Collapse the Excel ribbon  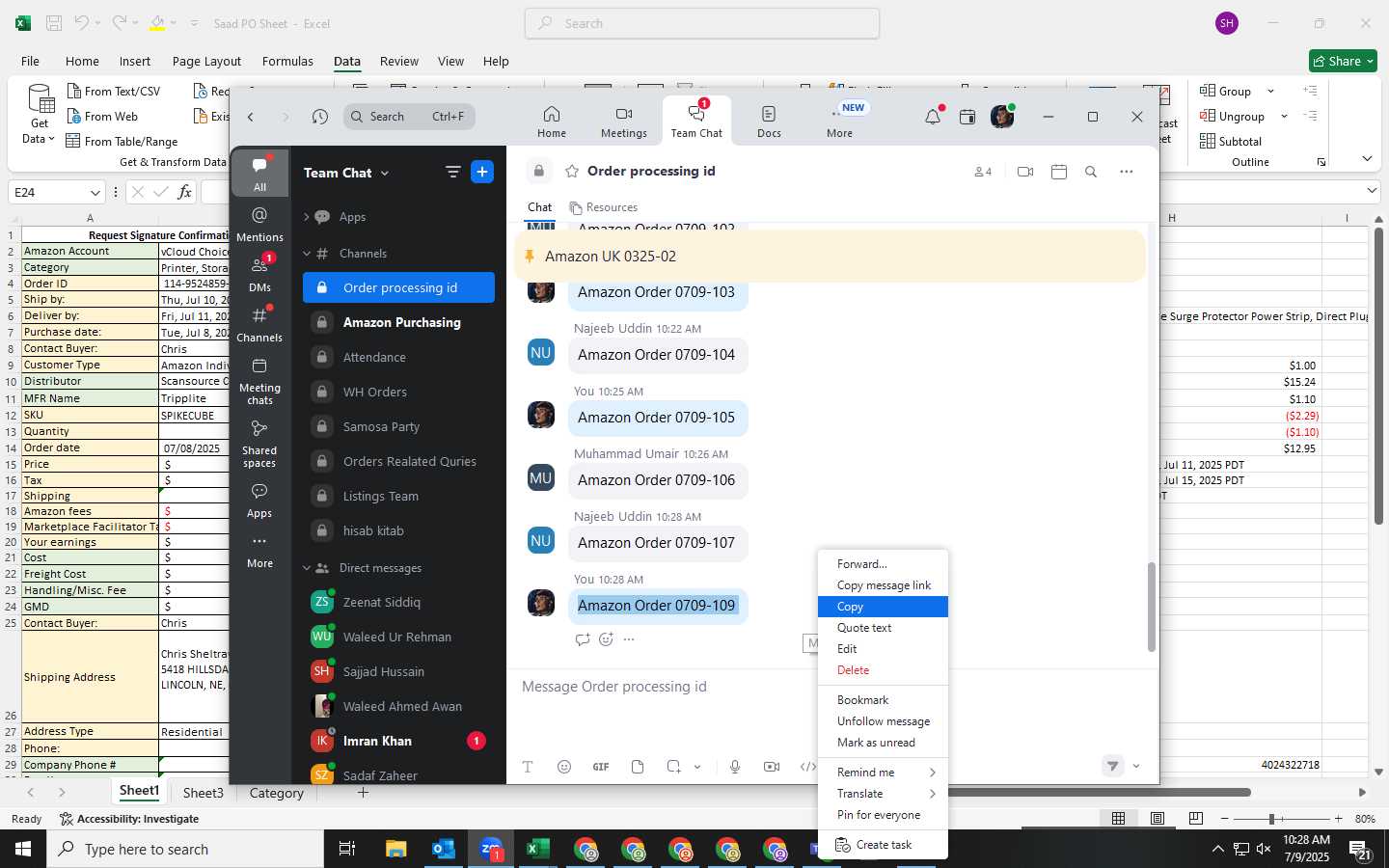tap(1367, 158)
